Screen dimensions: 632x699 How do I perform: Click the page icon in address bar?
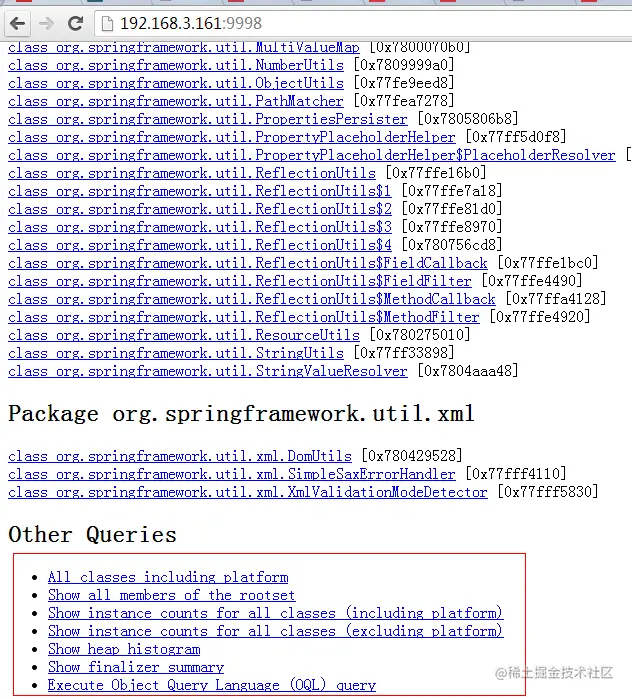tap(107, 24)
